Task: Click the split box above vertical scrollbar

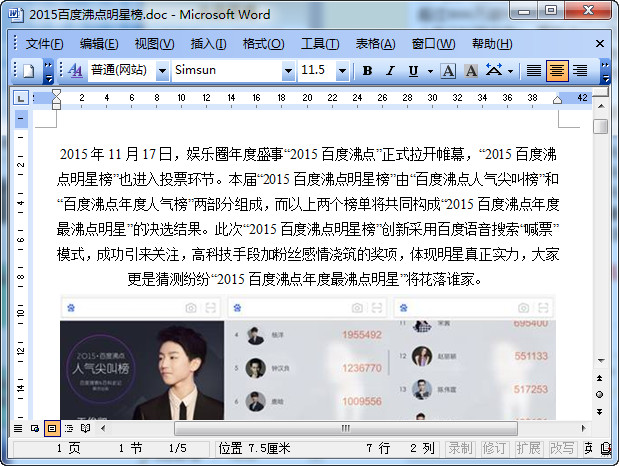Action: pyautogui.click(x=600, y=93)
